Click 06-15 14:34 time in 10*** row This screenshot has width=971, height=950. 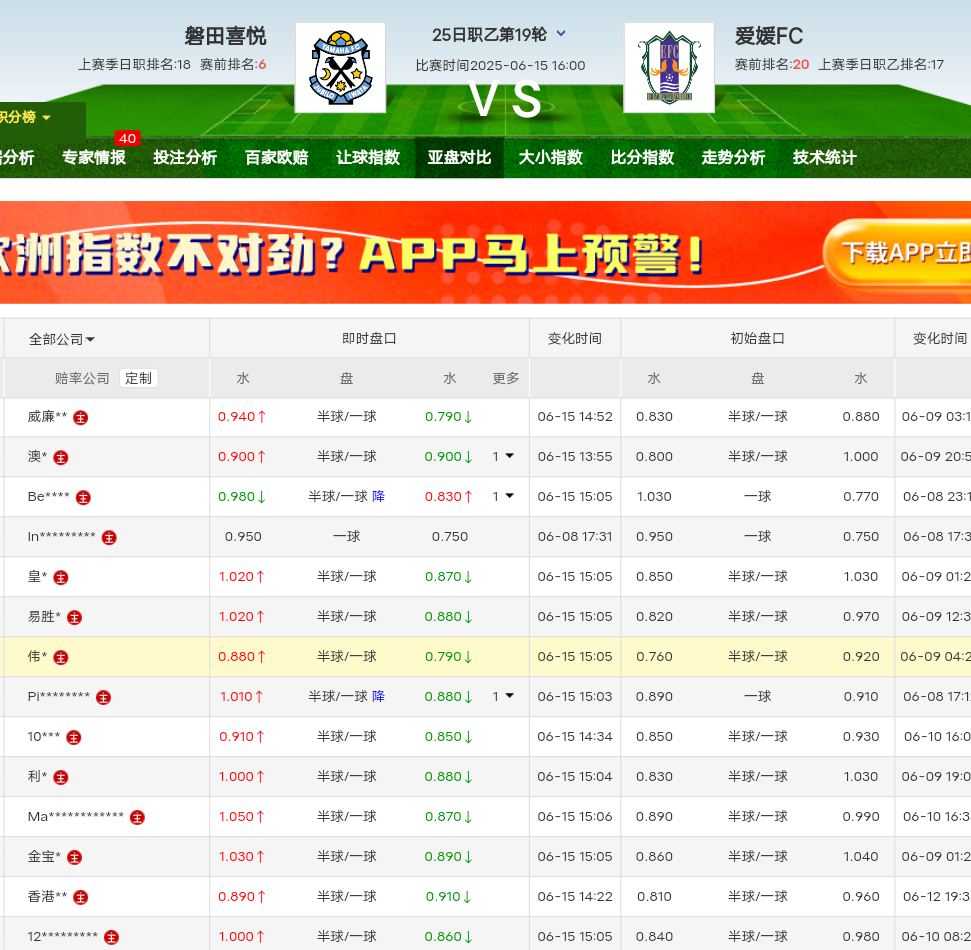(575, 736)
